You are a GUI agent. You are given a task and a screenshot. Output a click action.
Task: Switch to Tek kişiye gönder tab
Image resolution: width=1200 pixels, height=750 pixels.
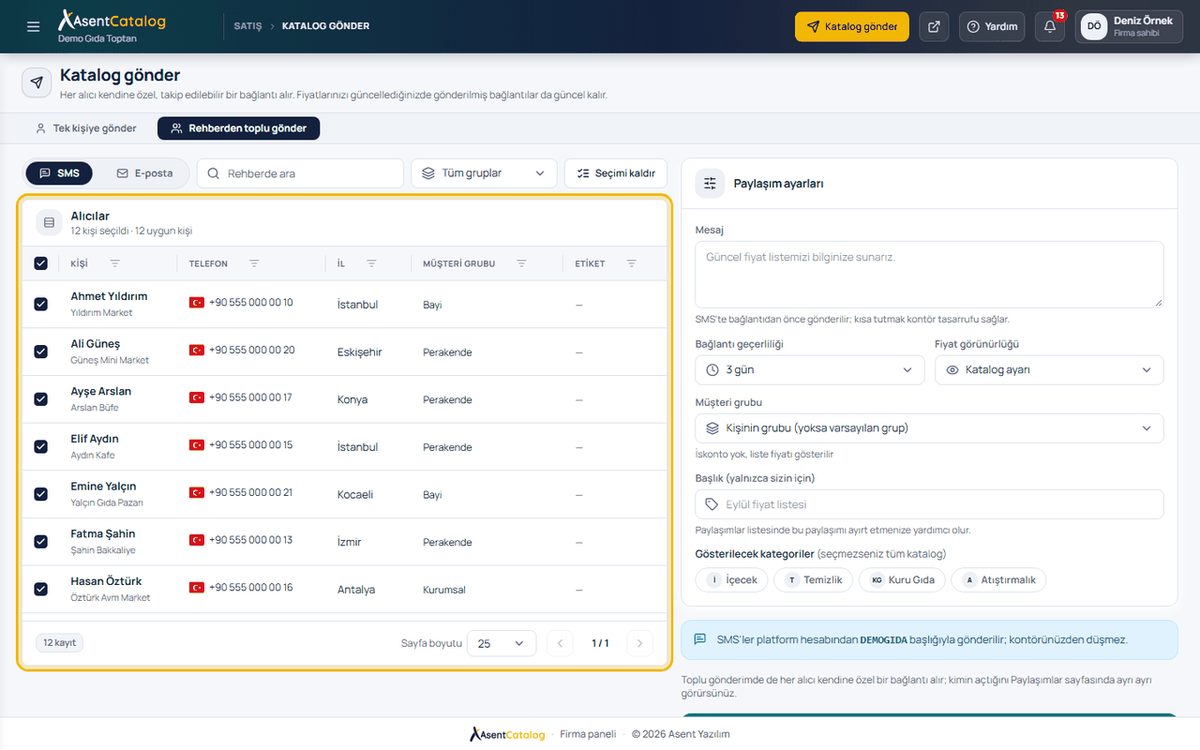(x=85, y=128)
